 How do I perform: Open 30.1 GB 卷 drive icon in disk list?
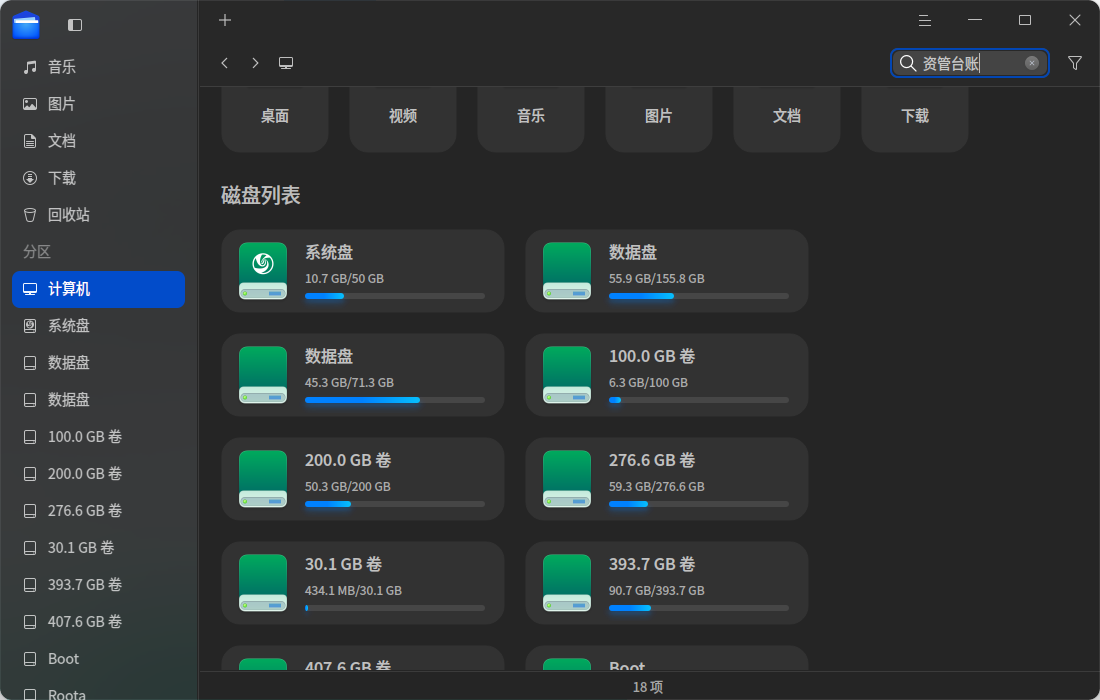(263, 582)
